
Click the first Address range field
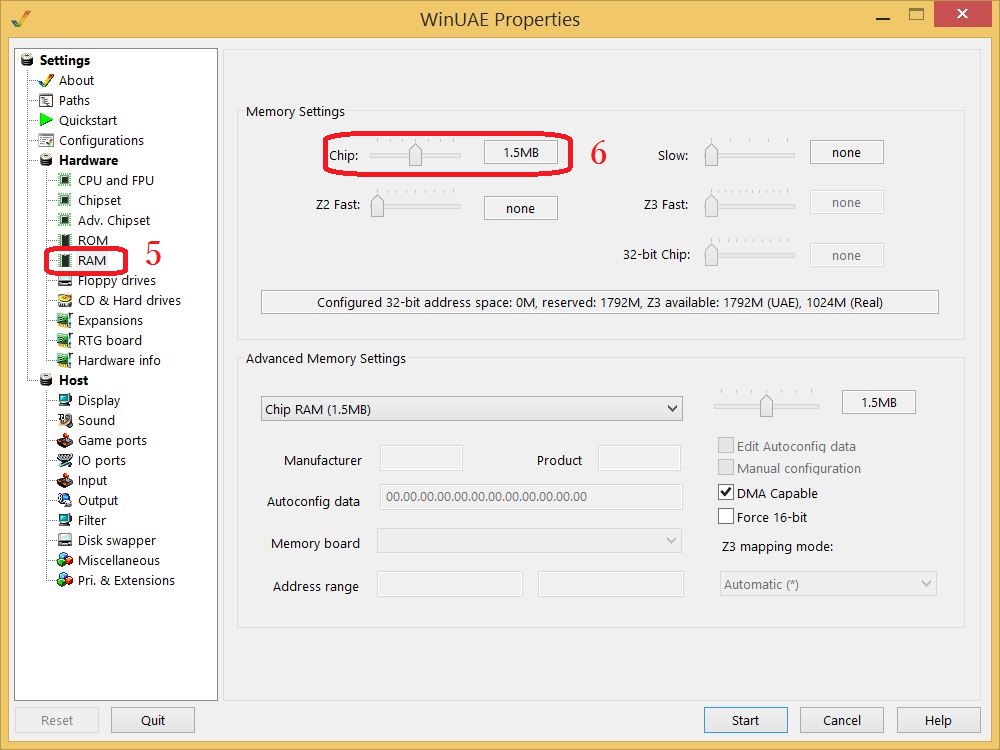450,584
